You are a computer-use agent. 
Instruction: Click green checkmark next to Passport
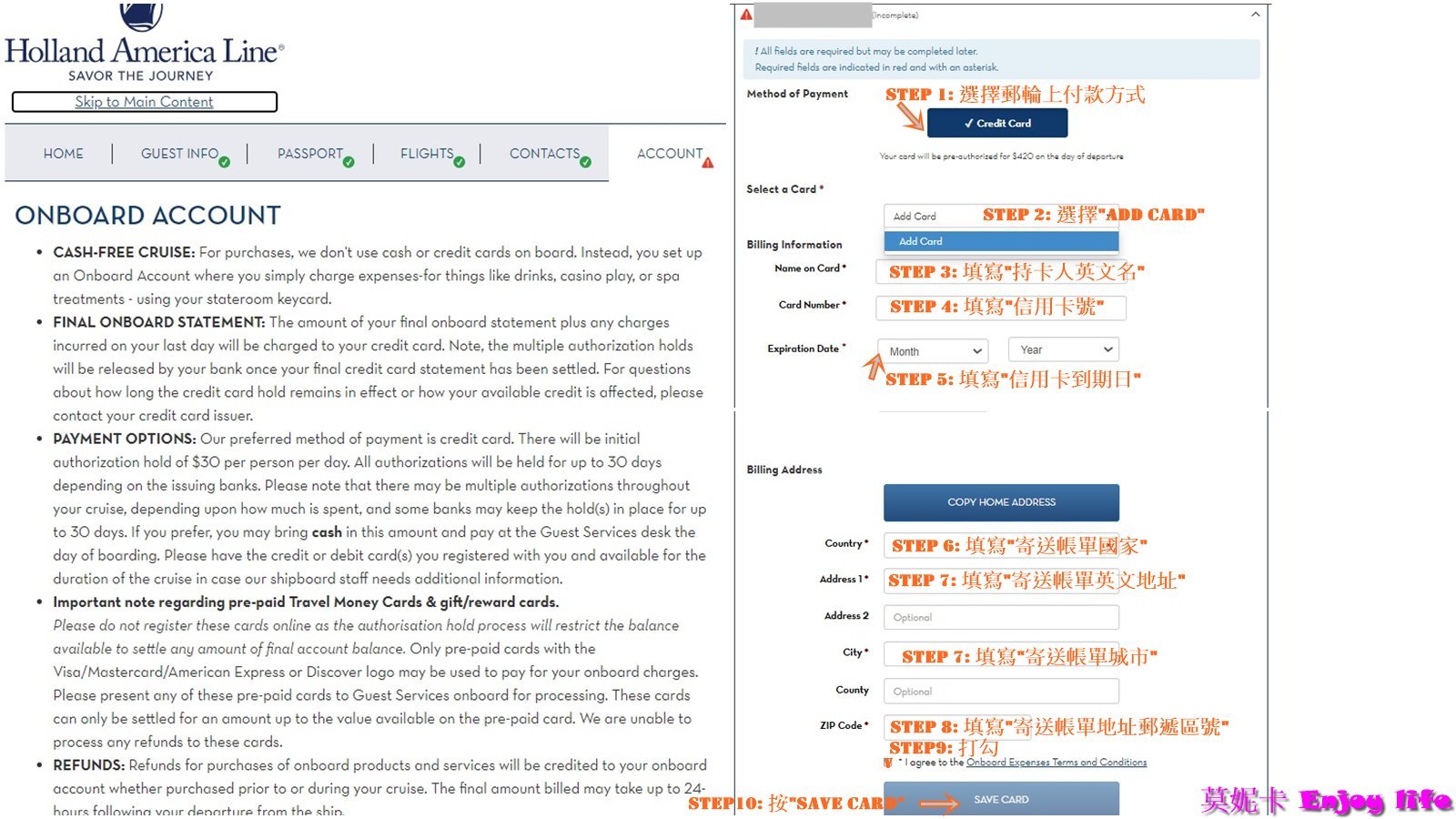coord(349,162)
